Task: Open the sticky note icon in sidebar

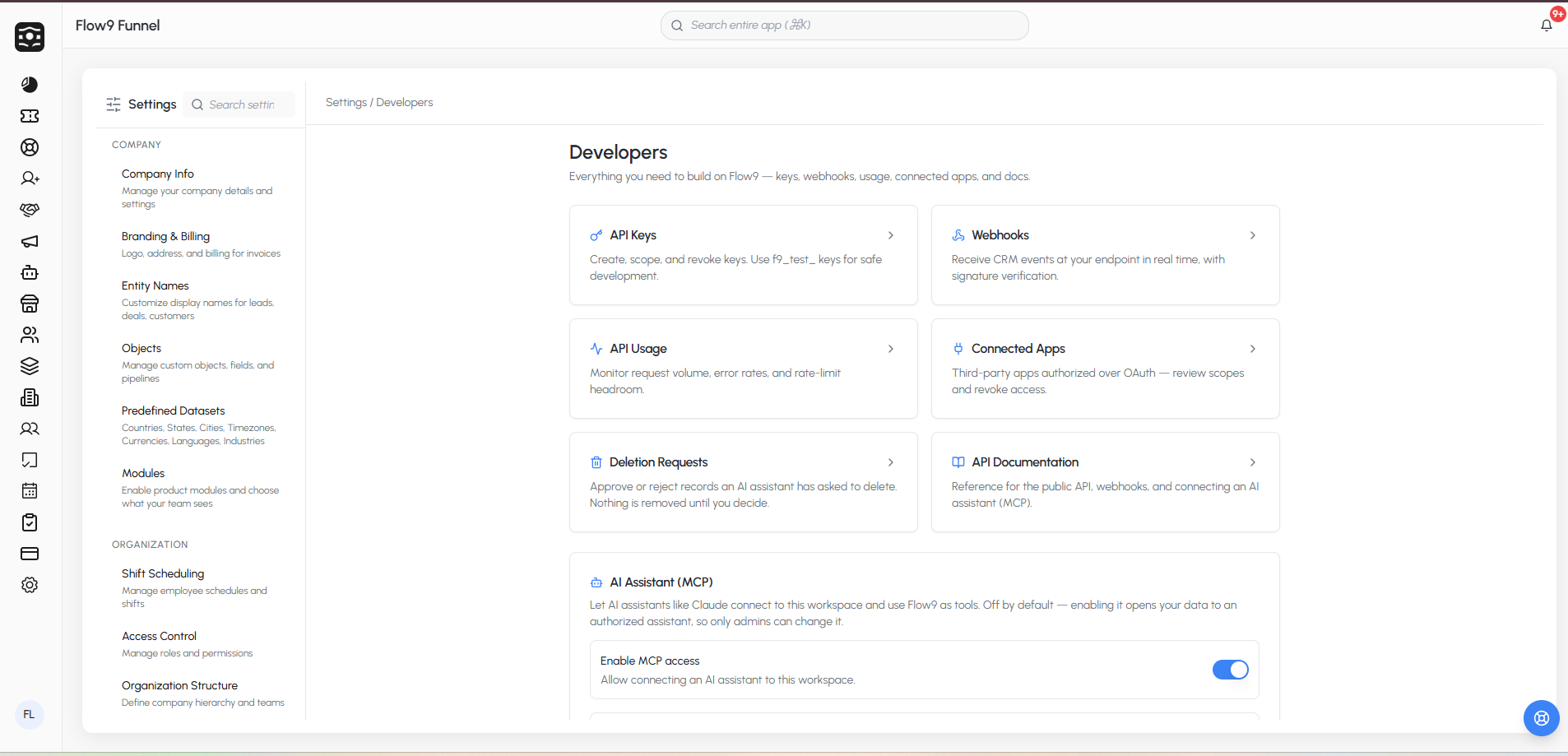Action: click(x=30, y=460)
